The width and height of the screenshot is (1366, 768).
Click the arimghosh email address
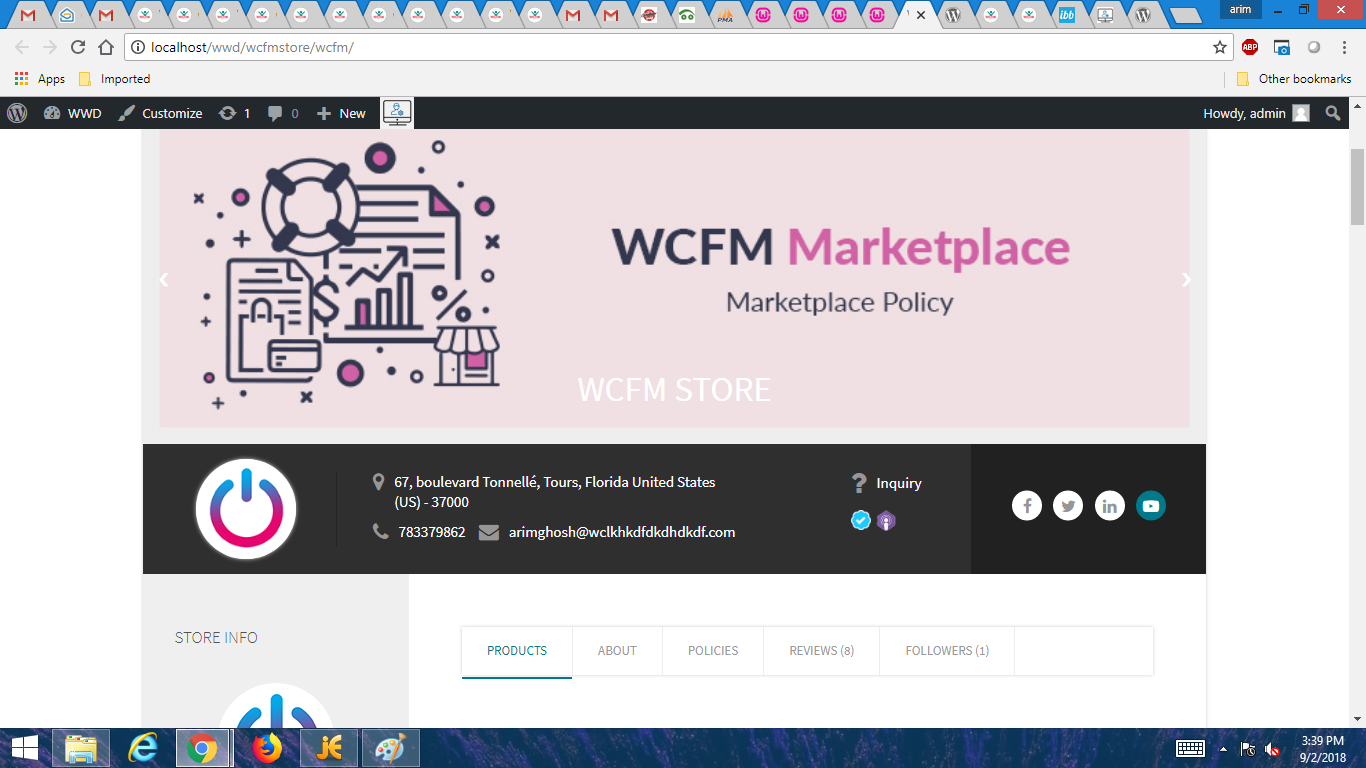click(x=622, y=532)
